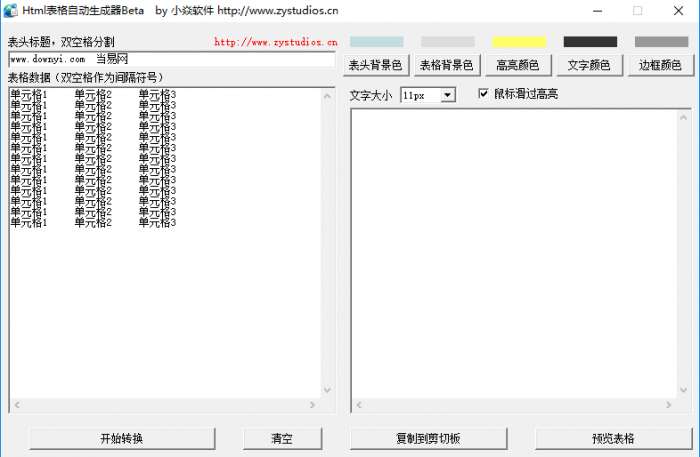Click the black text color swatch

[x=590, y=42]
